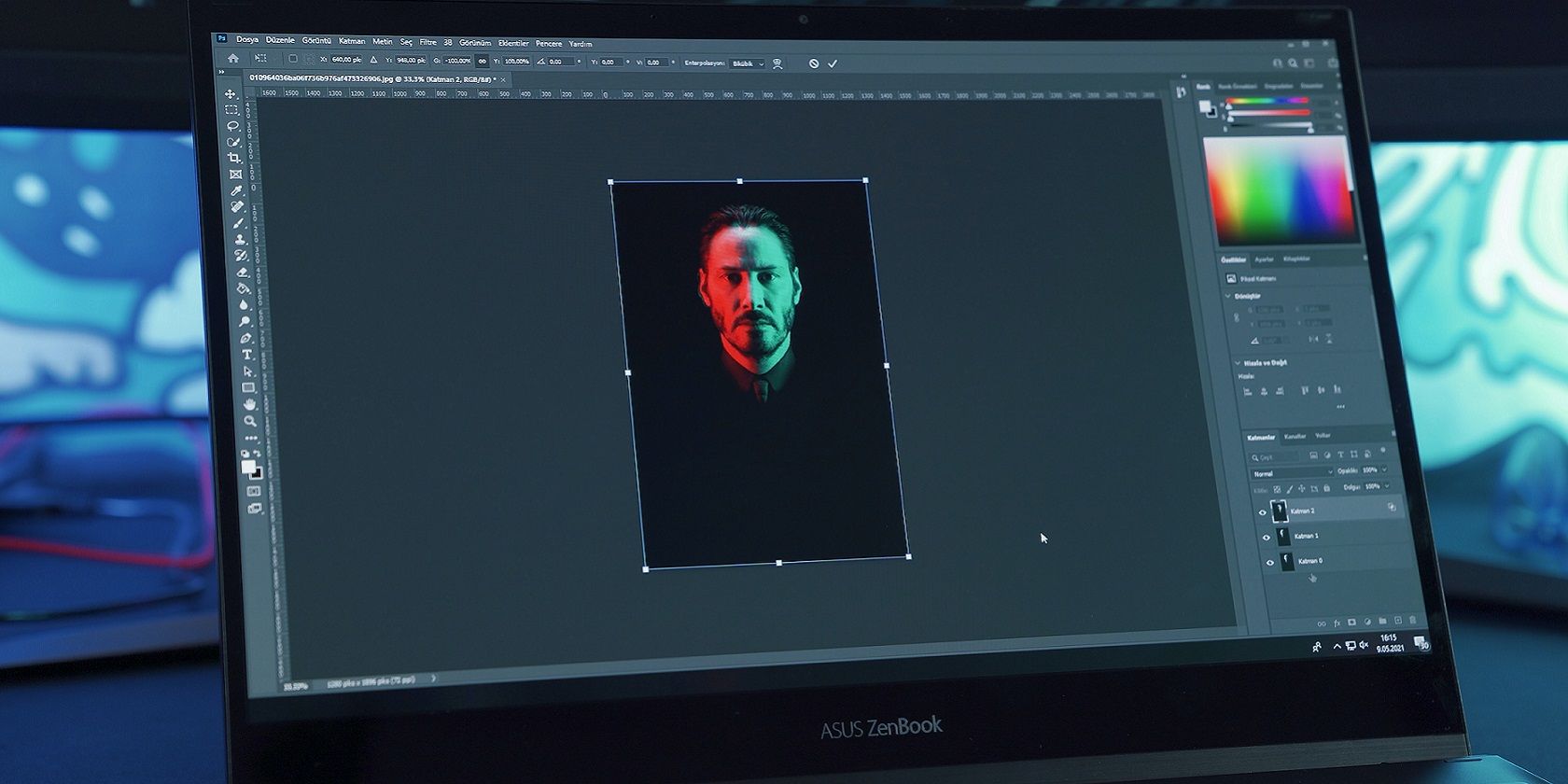
Task: Switch to the Yollar tab
Action: (x=1323, y=435)
